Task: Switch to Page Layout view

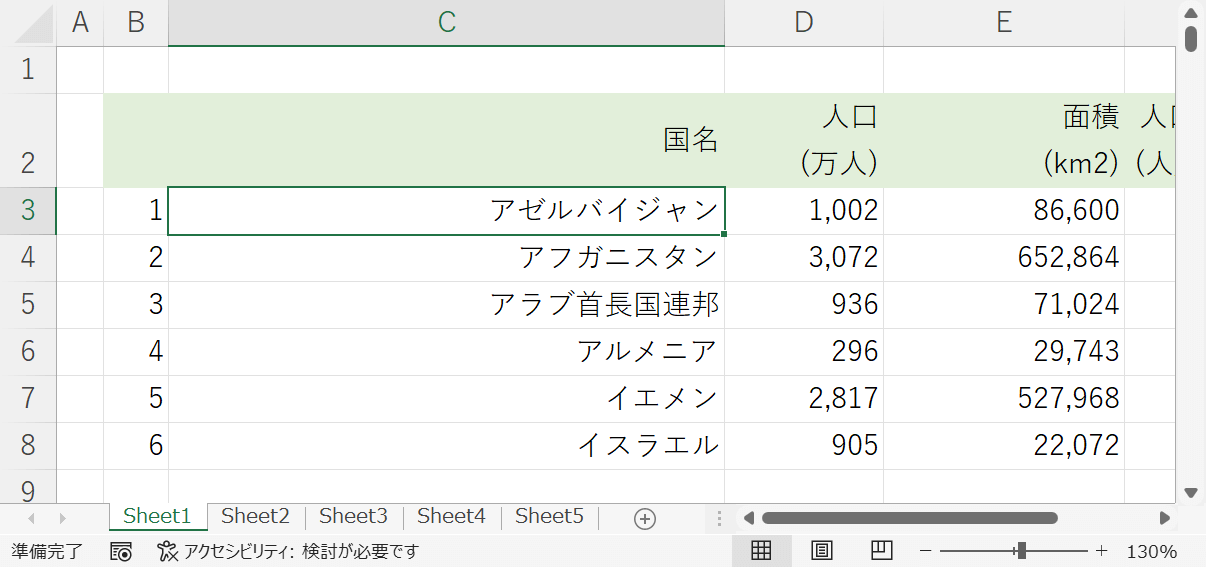Action: click(x=821, y=551)
